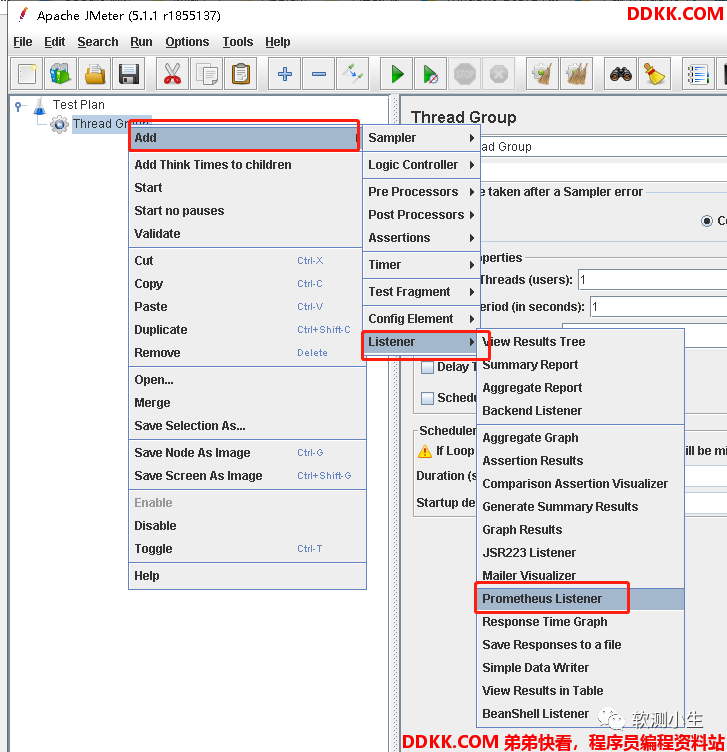
Task: Click the Thread Group Name input field
Action: click(603, 146)
